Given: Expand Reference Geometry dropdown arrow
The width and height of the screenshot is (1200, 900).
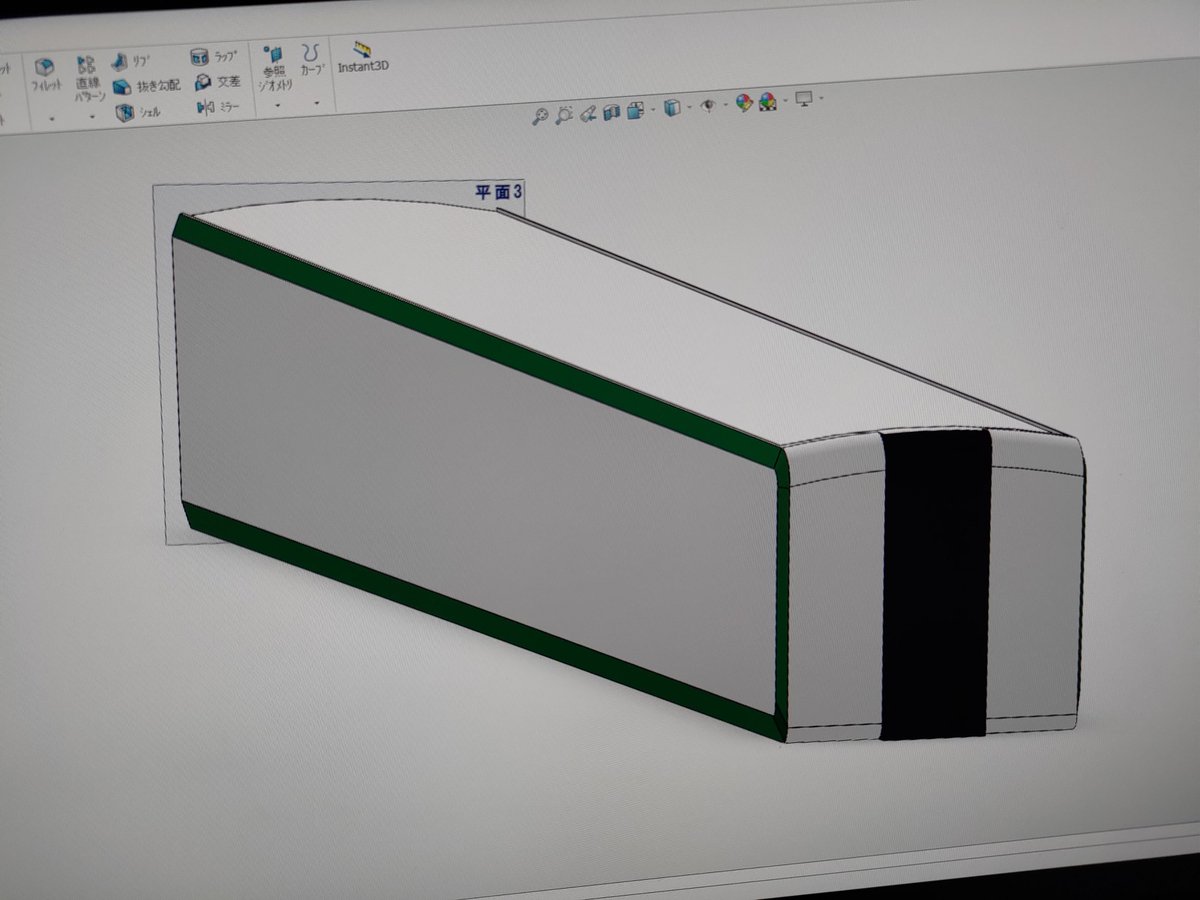Looking at the screenshot, I should (276, 103).
